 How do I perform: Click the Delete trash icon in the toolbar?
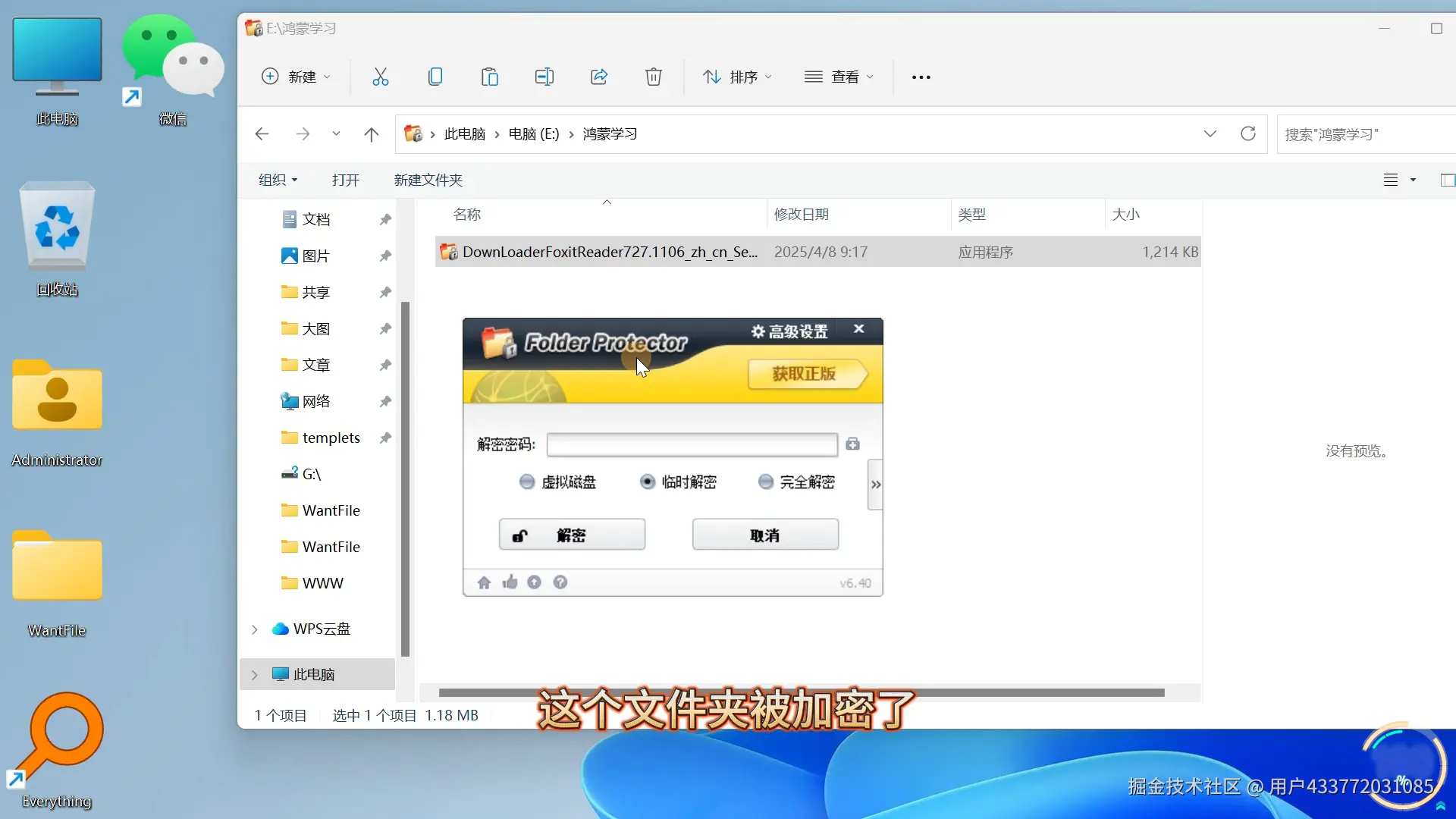coord(654,77)
